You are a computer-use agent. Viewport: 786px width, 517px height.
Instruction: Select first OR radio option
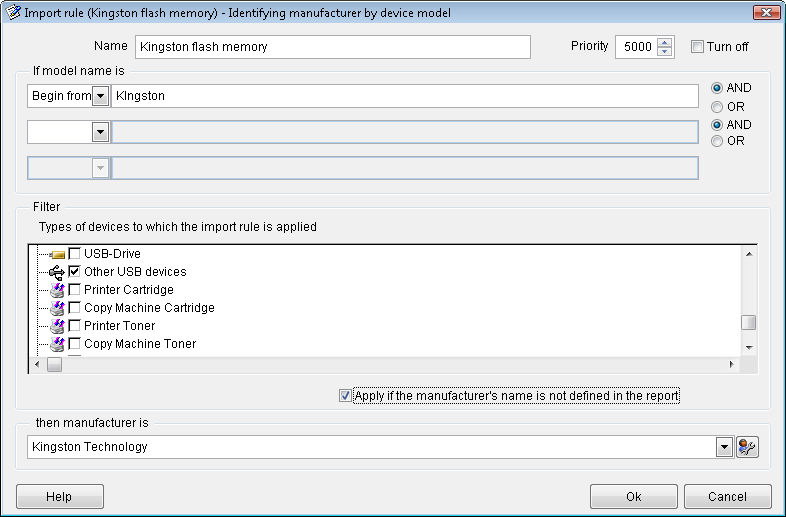(717, 107)
